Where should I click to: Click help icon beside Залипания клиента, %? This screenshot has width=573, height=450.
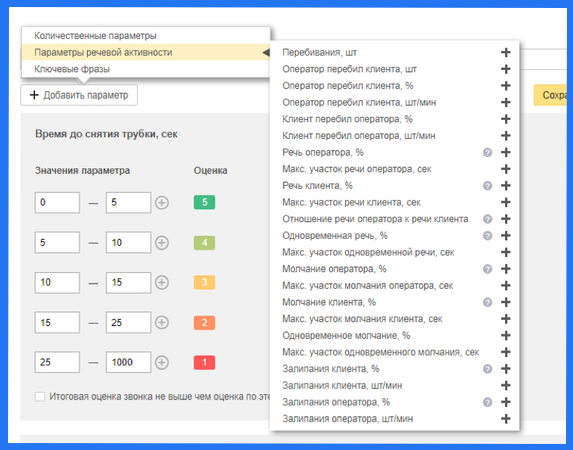pos(487,369)
